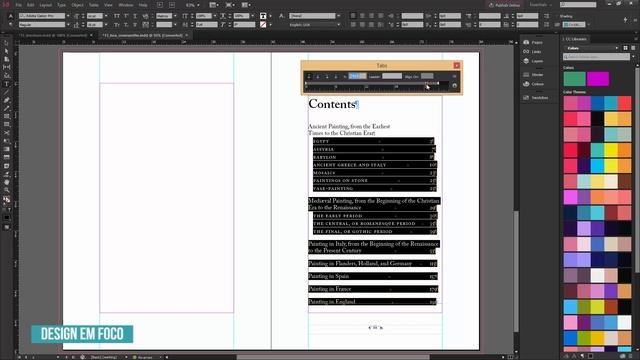Close the Tabs panel
Screen dimensions: 640x360
click(x=457, y=65)
